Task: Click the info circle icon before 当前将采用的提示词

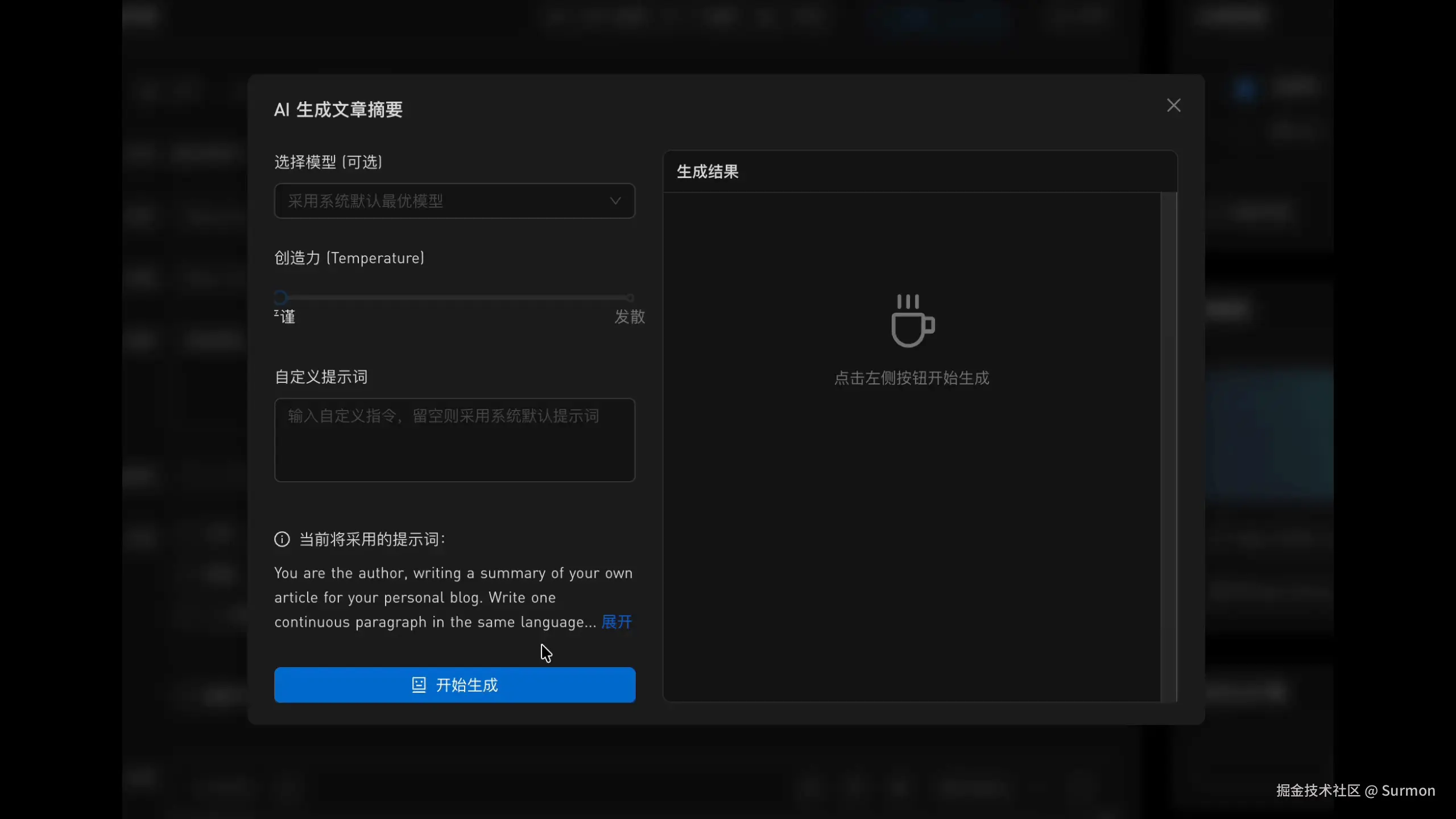Action: [282, 539]
